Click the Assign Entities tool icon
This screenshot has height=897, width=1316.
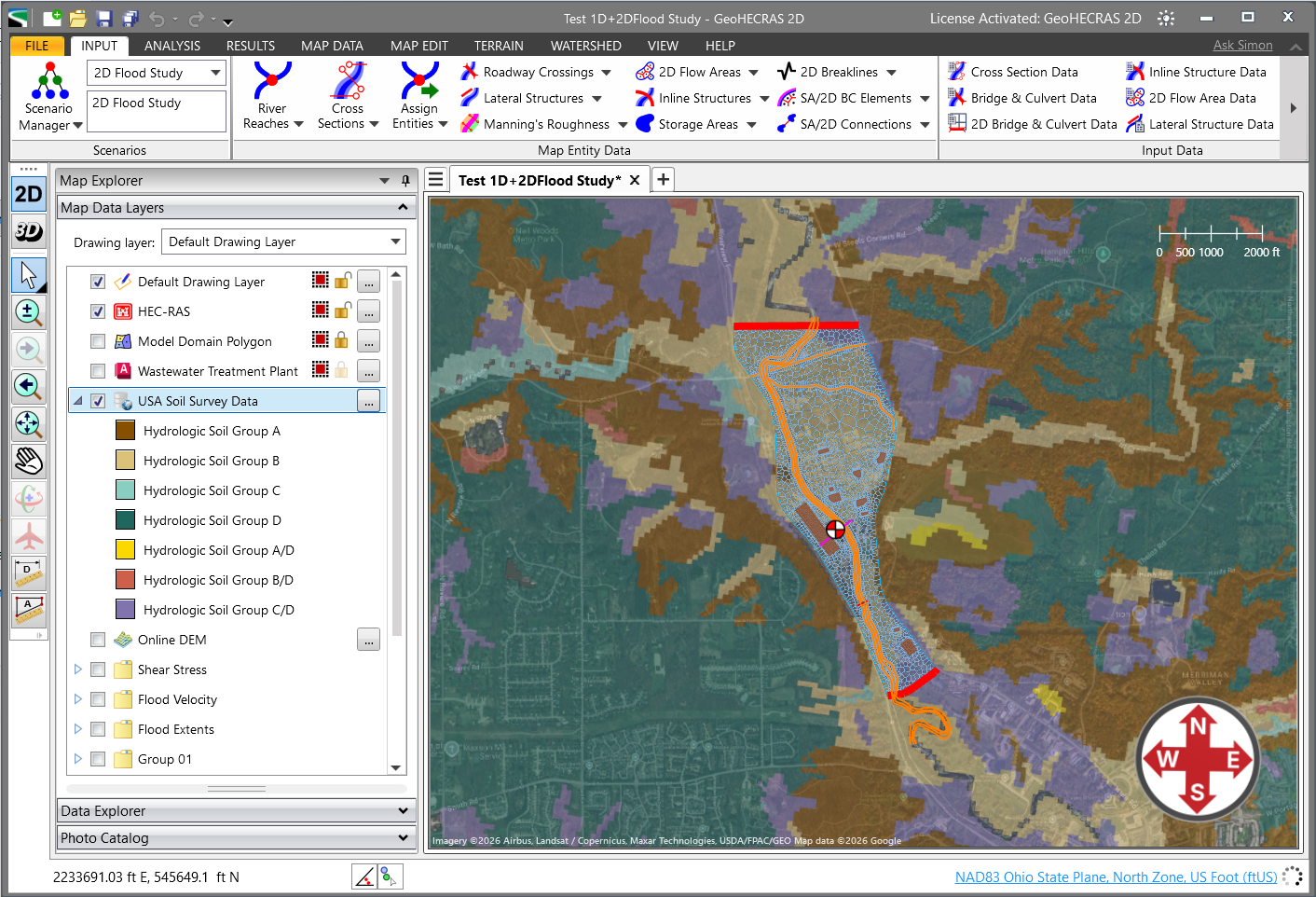(419, 80)
